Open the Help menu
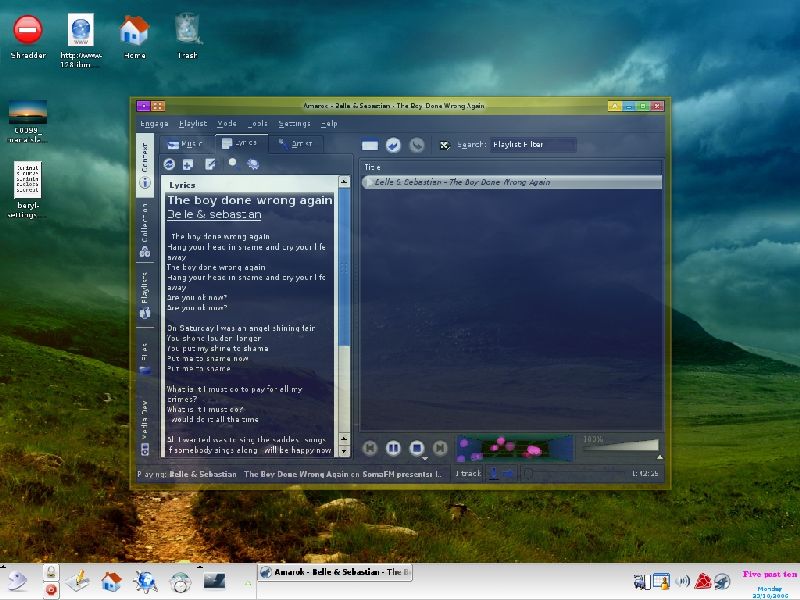The image size is (800, 600). pos(329,123)
